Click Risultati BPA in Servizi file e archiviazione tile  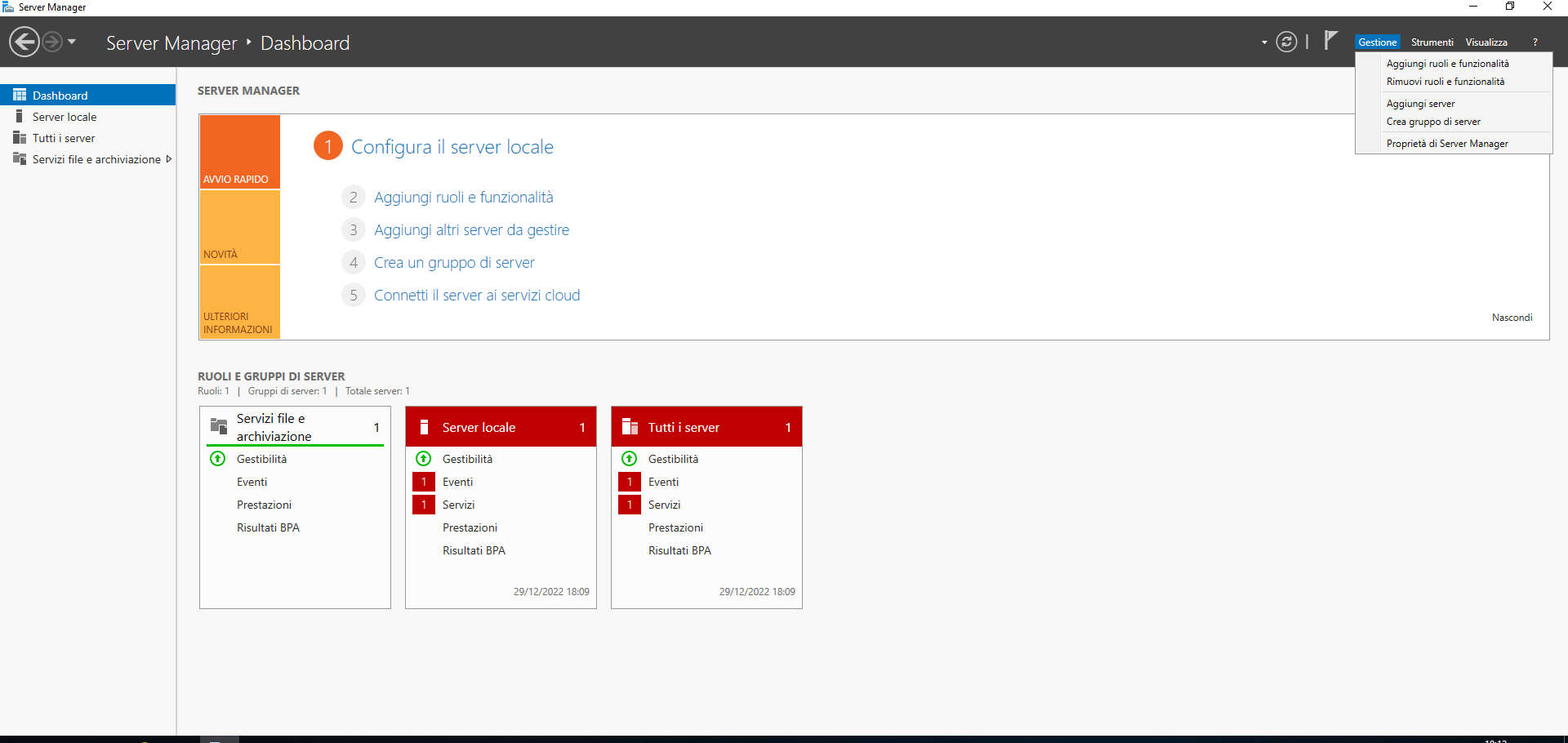[x=268, y=527]
